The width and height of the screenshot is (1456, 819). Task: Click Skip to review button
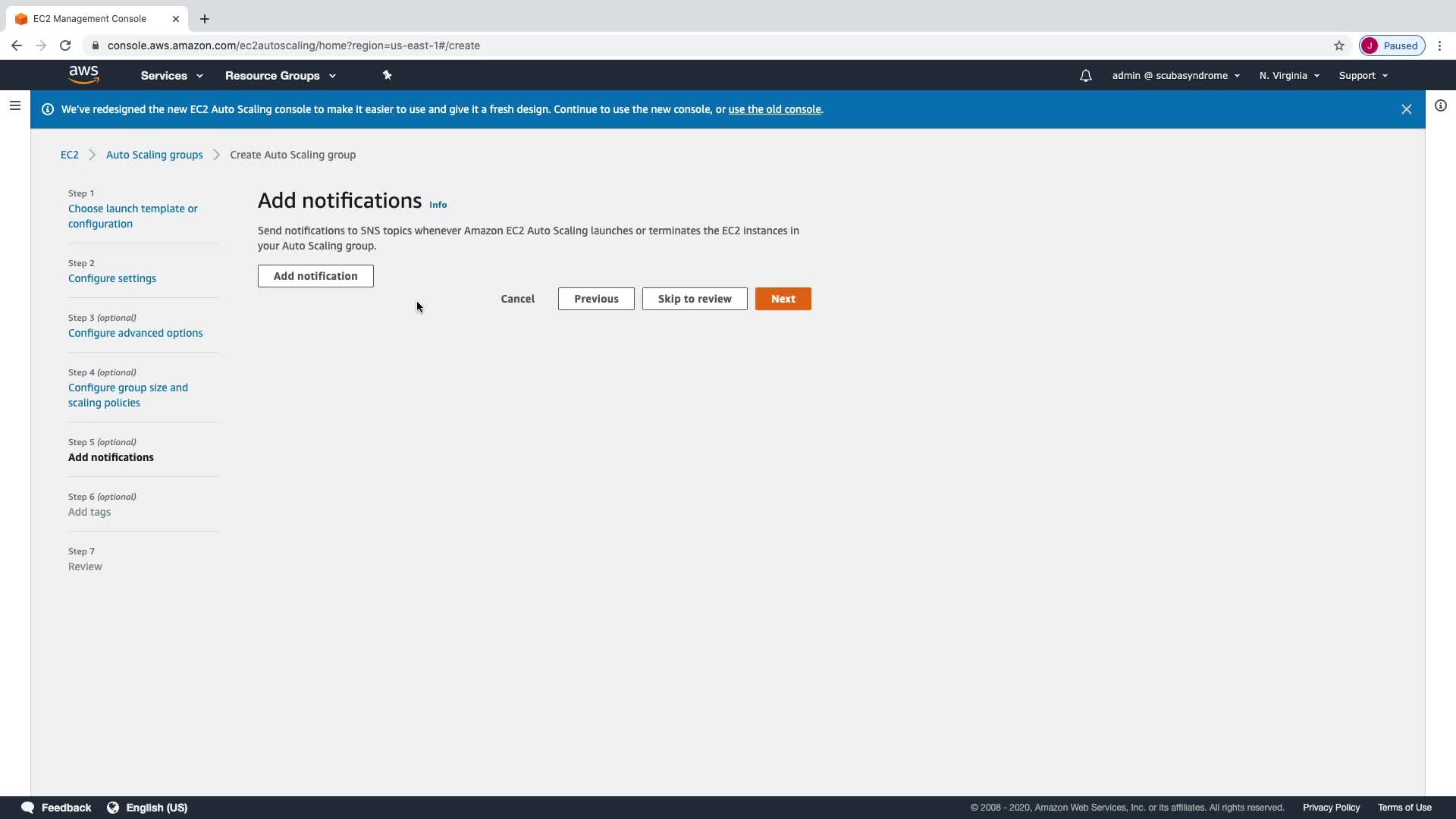coord(694,299)
